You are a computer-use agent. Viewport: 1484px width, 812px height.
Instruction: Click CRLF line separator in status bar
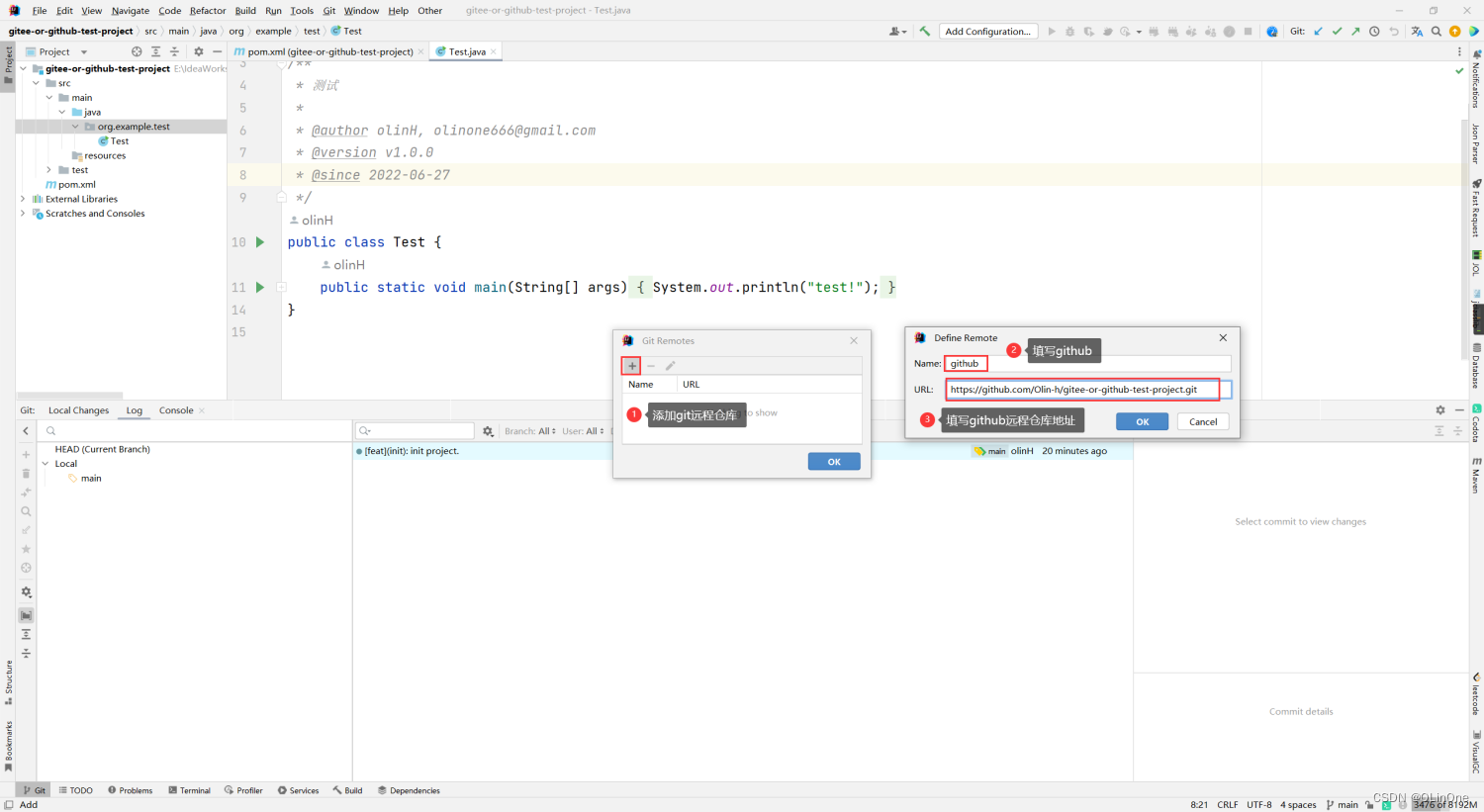[1228, 805]
